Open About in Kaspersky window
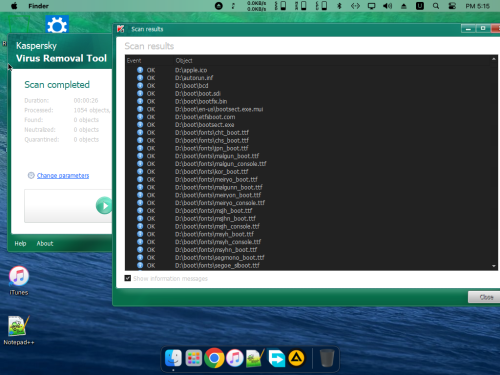This screenshot has width=500, height=375. pyautogui.click(x=45, y=243)
